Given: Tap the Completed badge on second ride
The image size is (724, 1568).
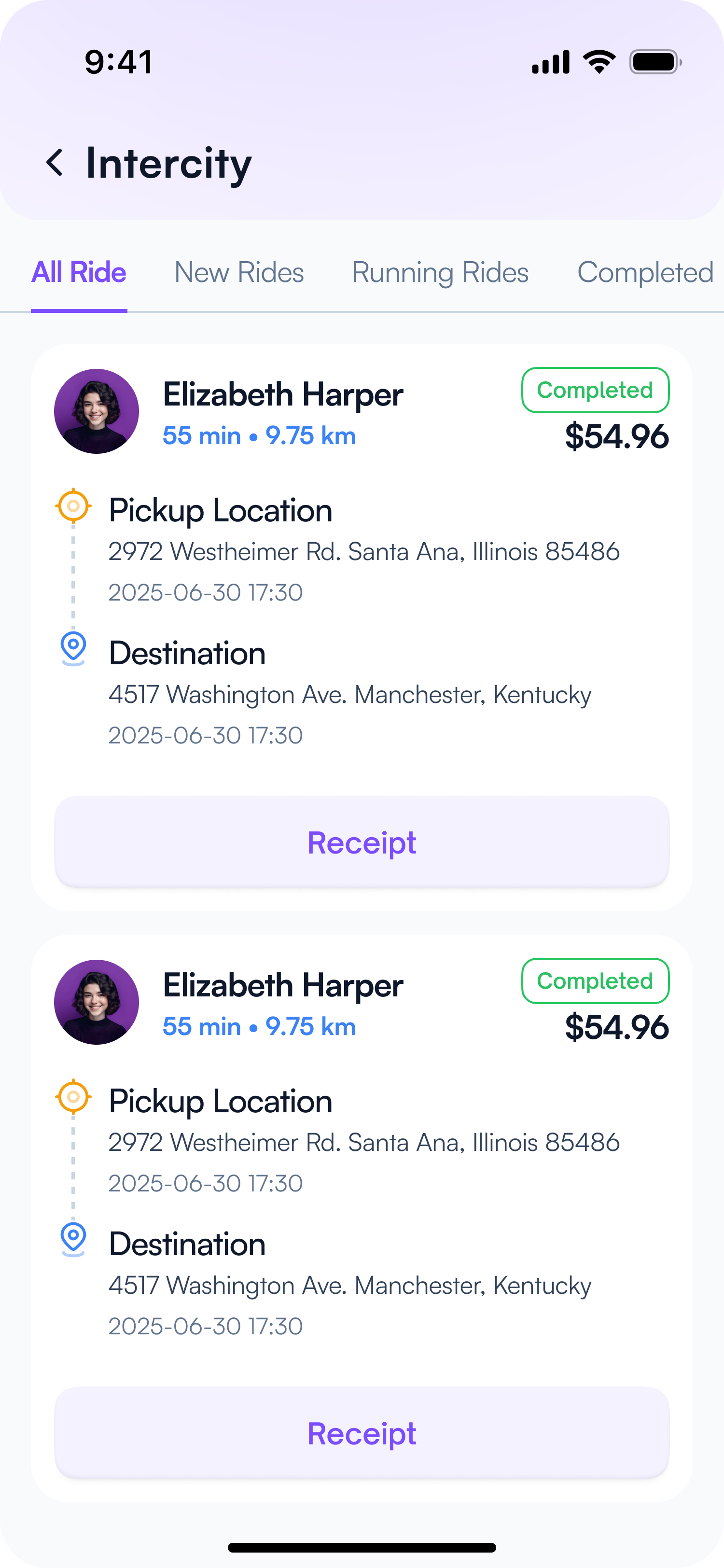Looking at the screenshot, I should 595,981.
